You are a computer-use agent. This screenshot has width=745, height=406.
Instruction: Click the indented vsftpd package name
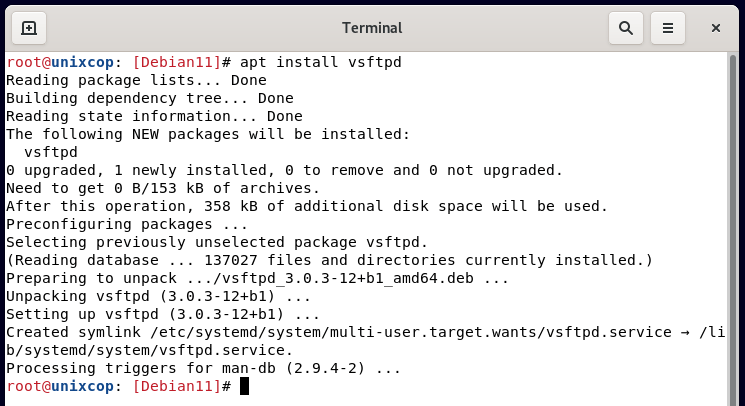click(x=51, y=152)
